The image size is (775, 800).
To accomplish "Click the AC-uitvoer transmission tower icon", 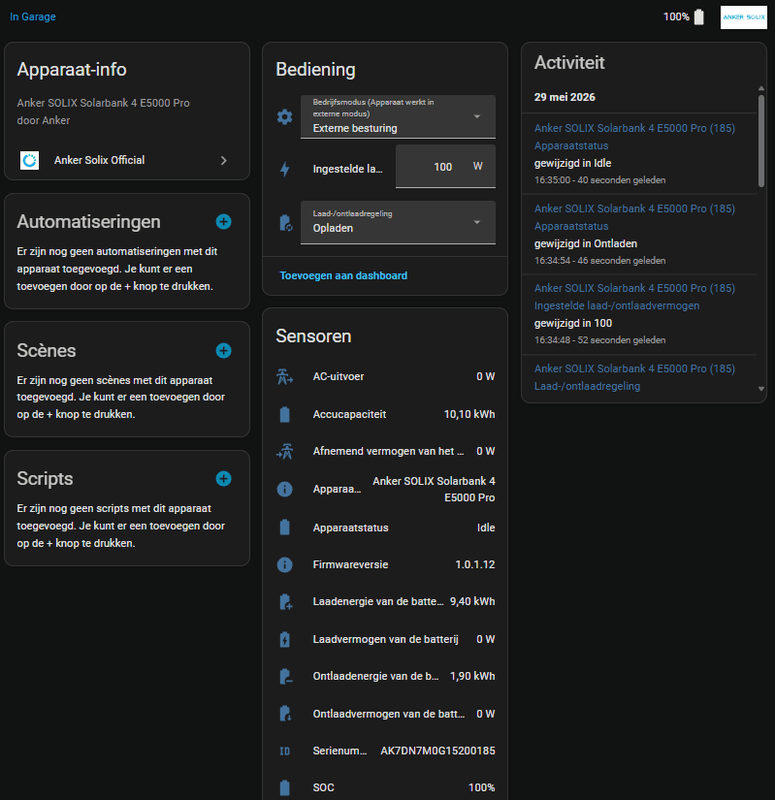I will [285, 377].
